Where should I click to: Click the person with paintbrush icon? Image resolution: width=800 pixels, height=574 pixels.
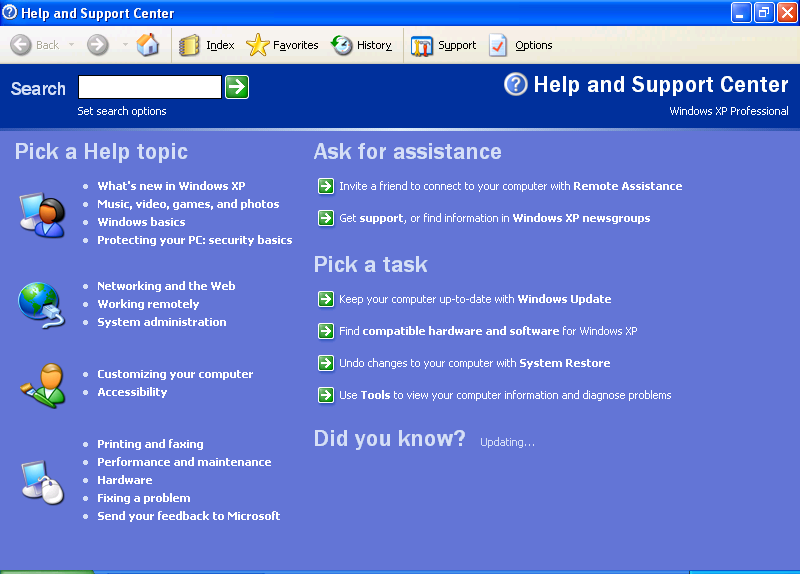tap(43, 385)
